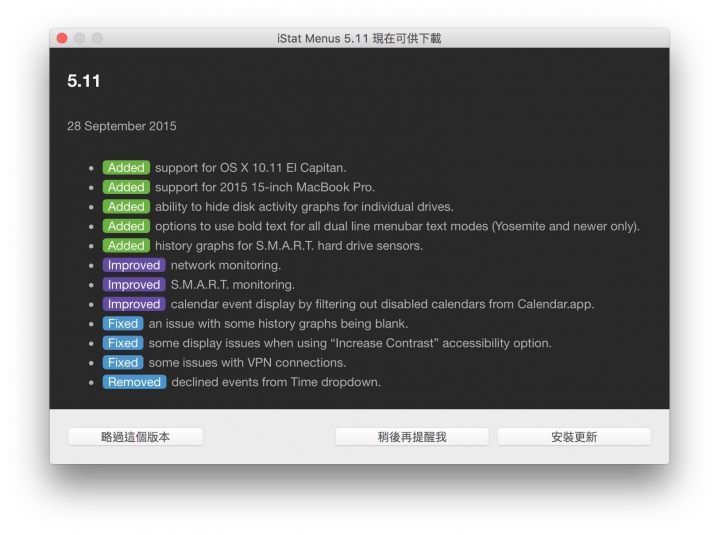The image size is (720, 535).
Task: Click the text network monitoring
Action: pos(225,265)
